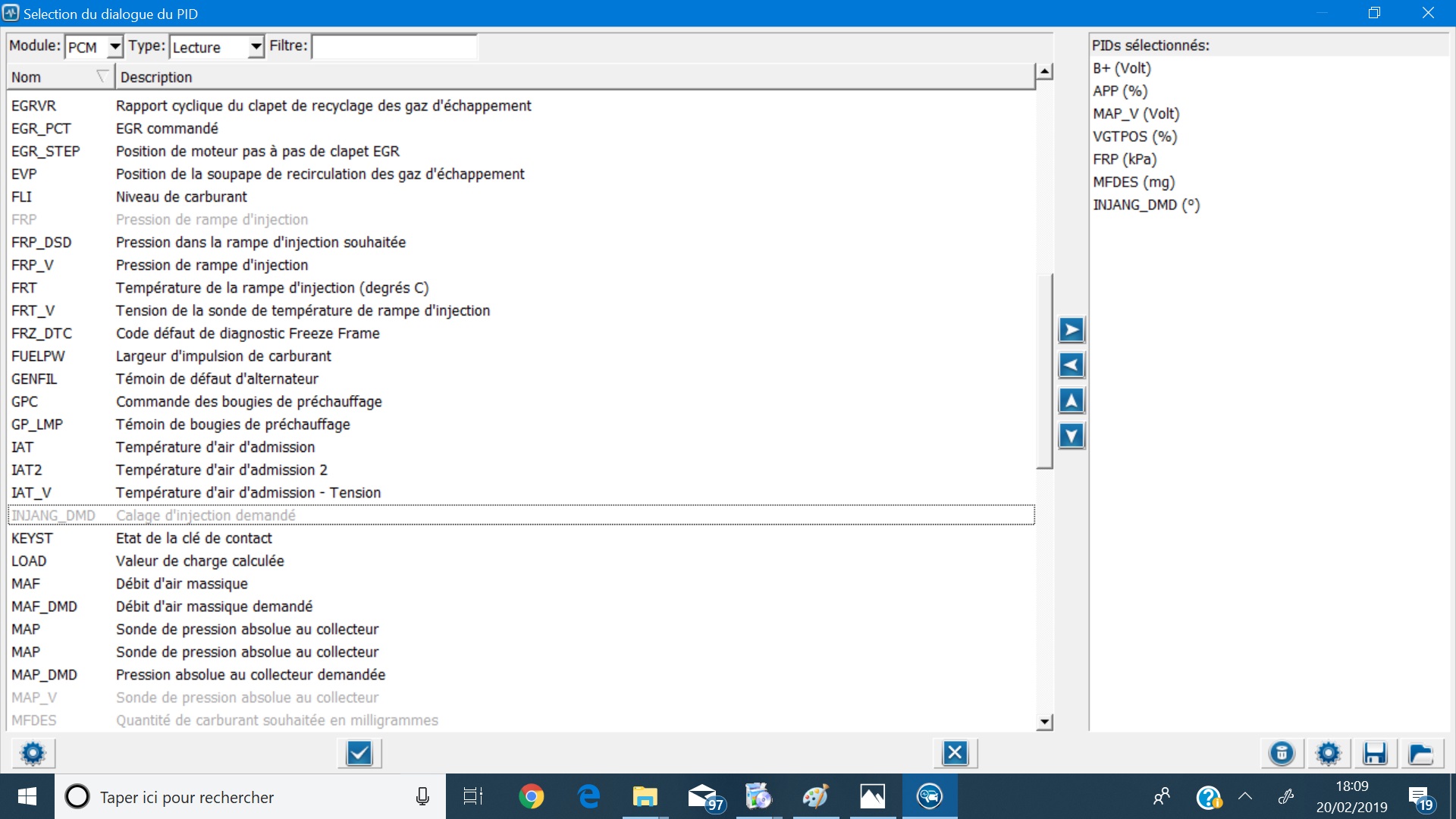Open the Module dropdown showing PCM
The height and width of the screenshot is (819, 1456).
[115, 47]
